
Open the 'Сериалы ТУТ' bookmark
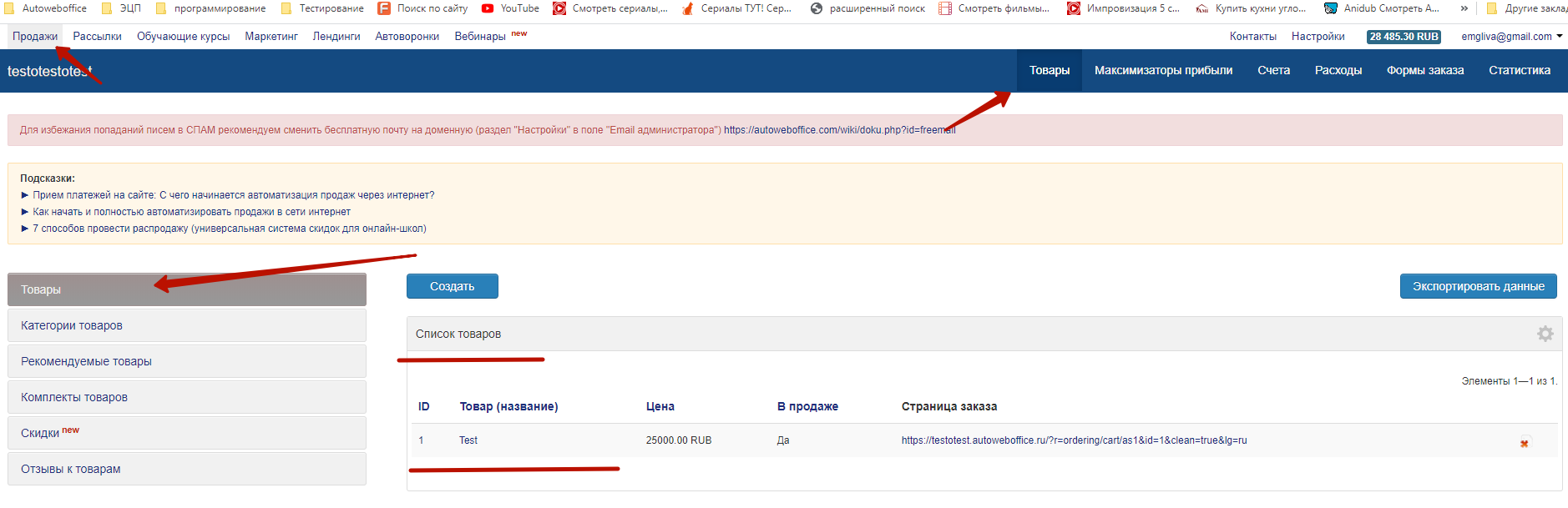pyautogui.click(x=736, y=8)
